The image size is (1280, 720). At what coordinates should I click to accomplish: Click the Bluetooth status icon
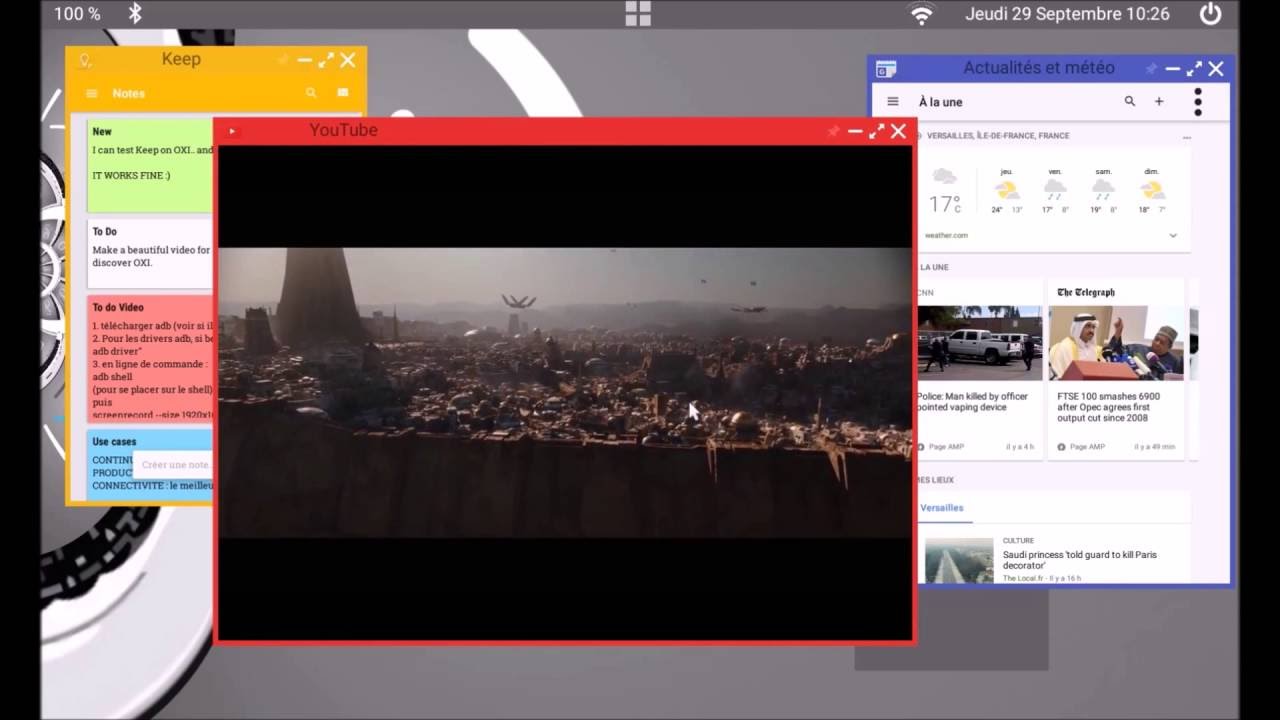click(135, 13)
